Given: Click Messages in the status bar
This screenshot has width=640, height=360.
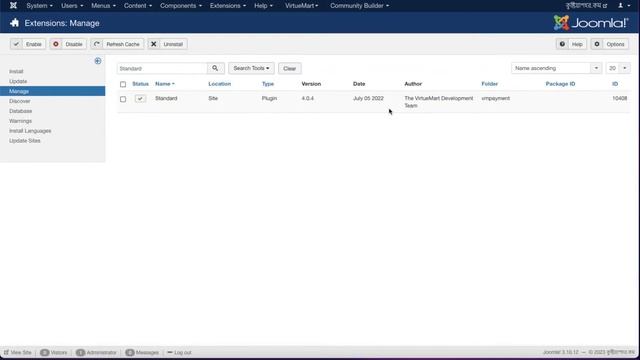Looking at the screenshot, I should (142, 352).
